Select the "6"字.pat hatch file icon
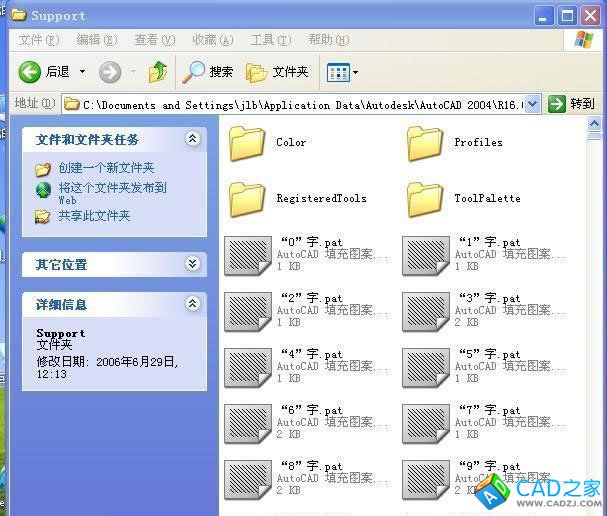 [x=248, y=424]
